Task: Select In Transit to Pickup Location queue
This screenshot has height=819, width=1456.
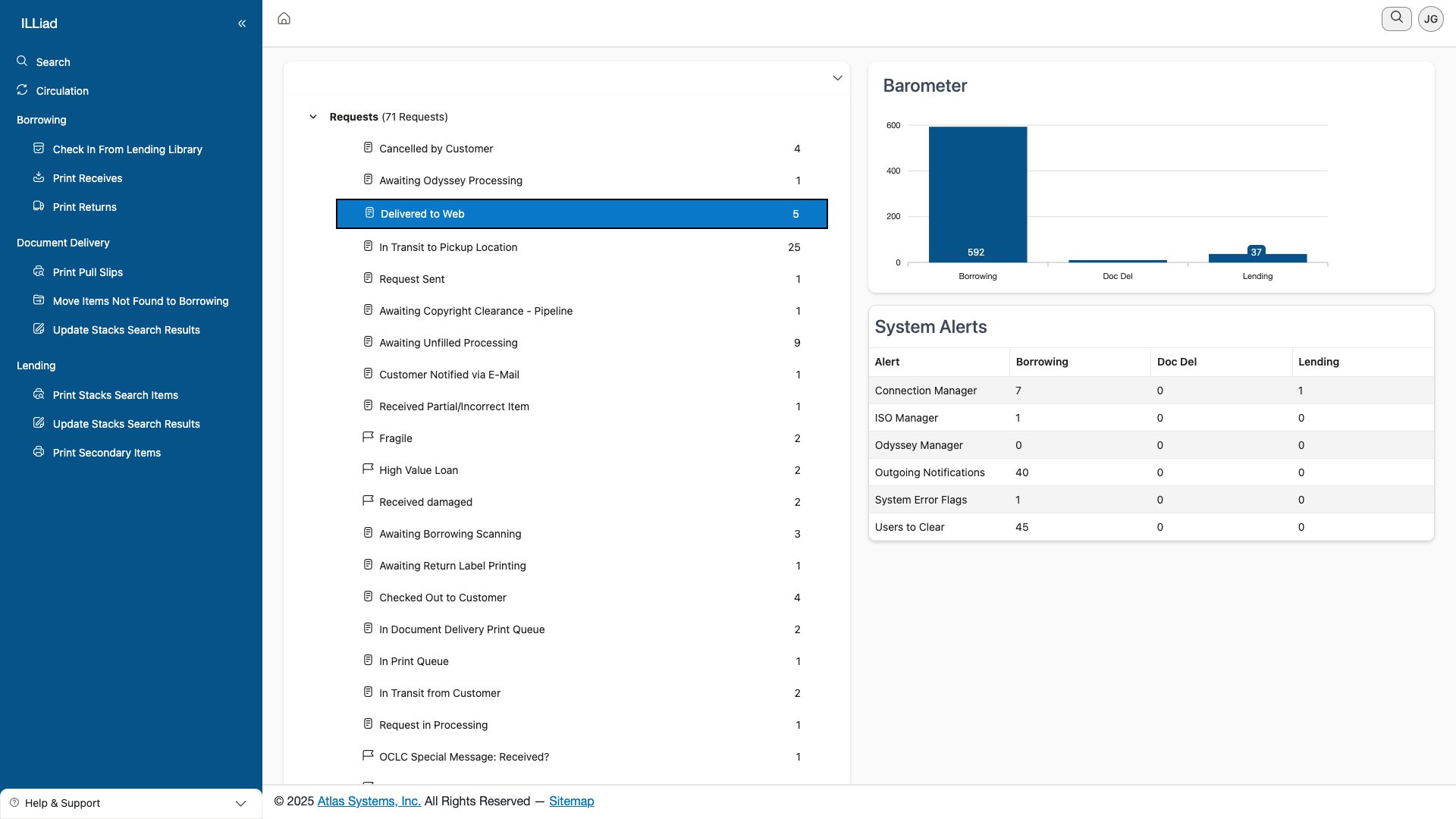Action: pyautogui.click(x=448, y=247)
